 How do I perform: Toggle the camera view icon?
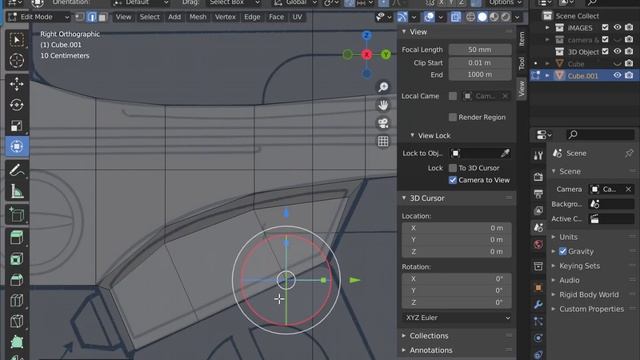pyautogui.click(x=383, y=123)
